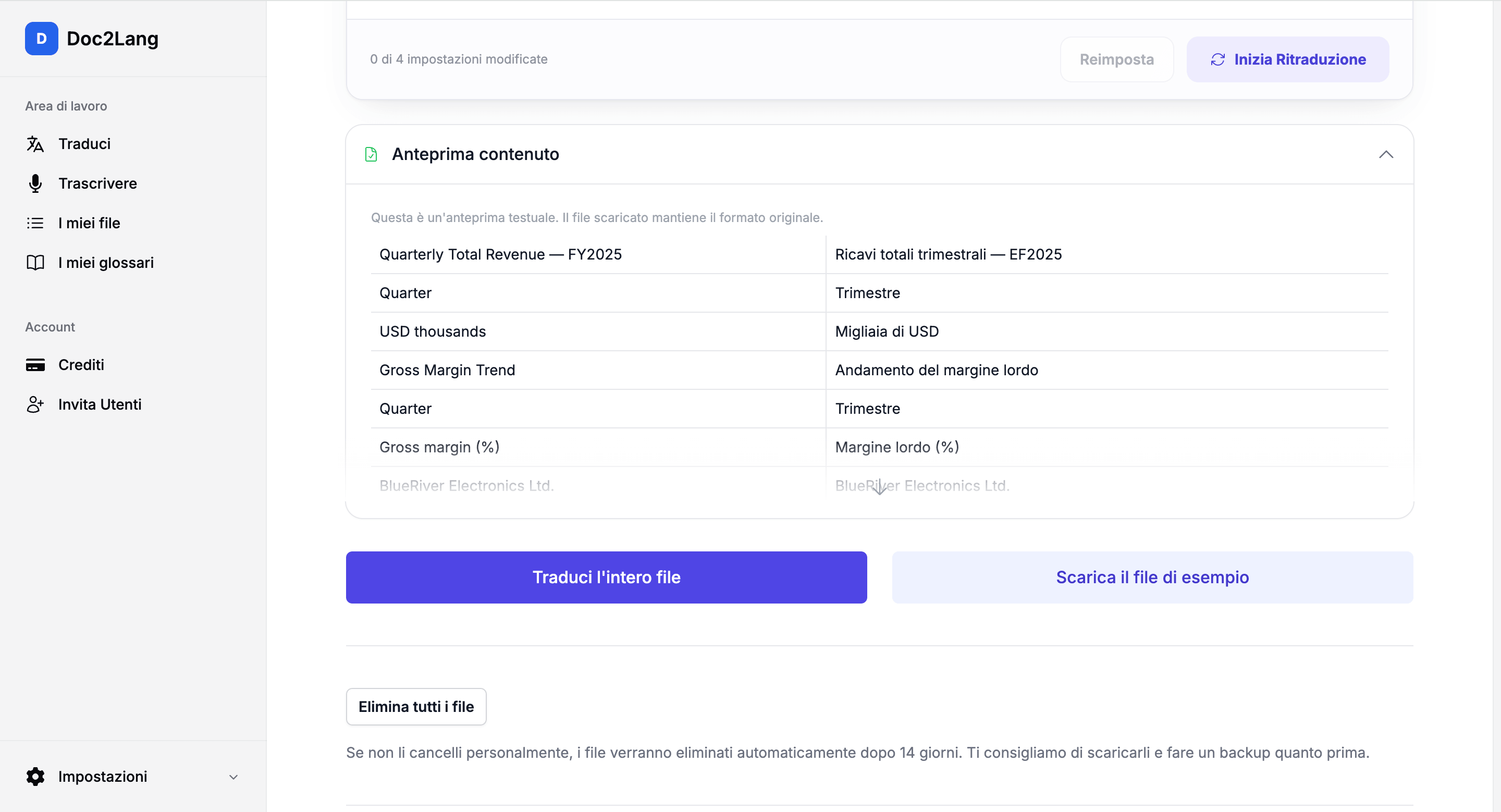
Task: Click '0 di 4 impostazioni modificate' text
Action: 459,59
